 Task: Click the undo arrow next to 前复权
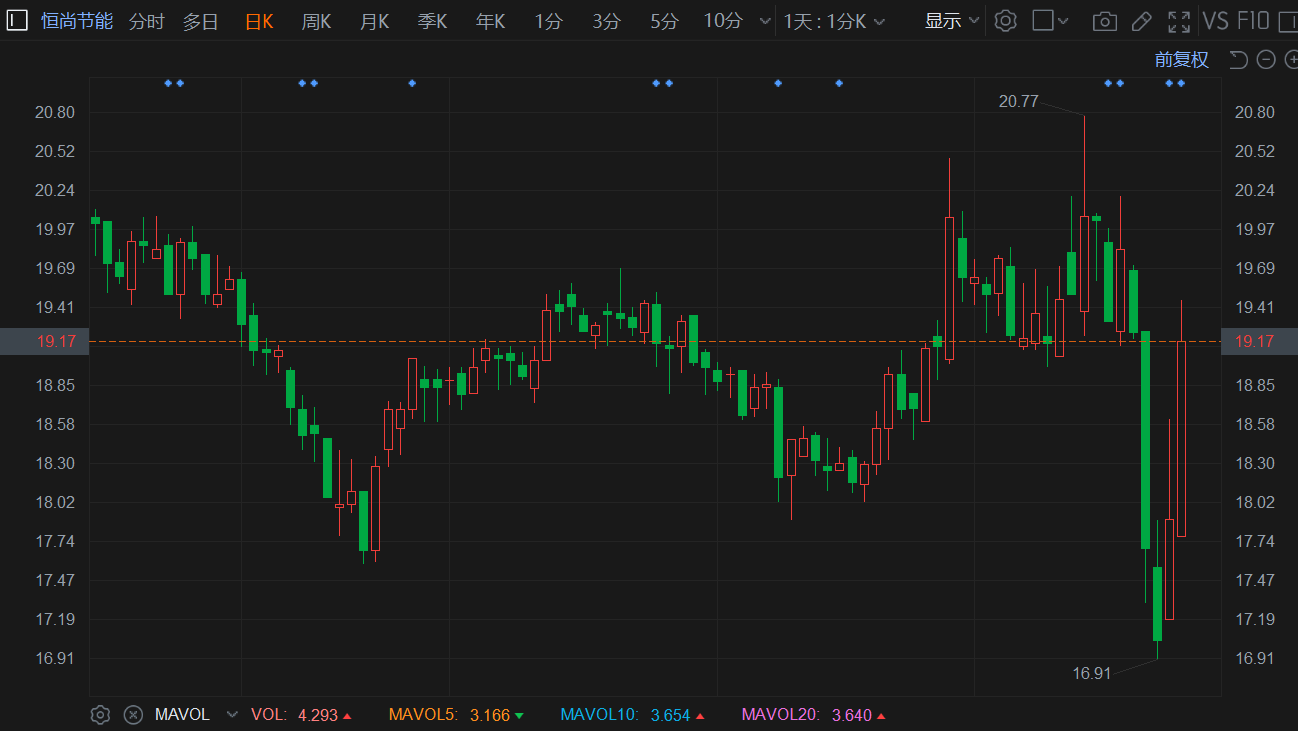tap(1238, 60)
